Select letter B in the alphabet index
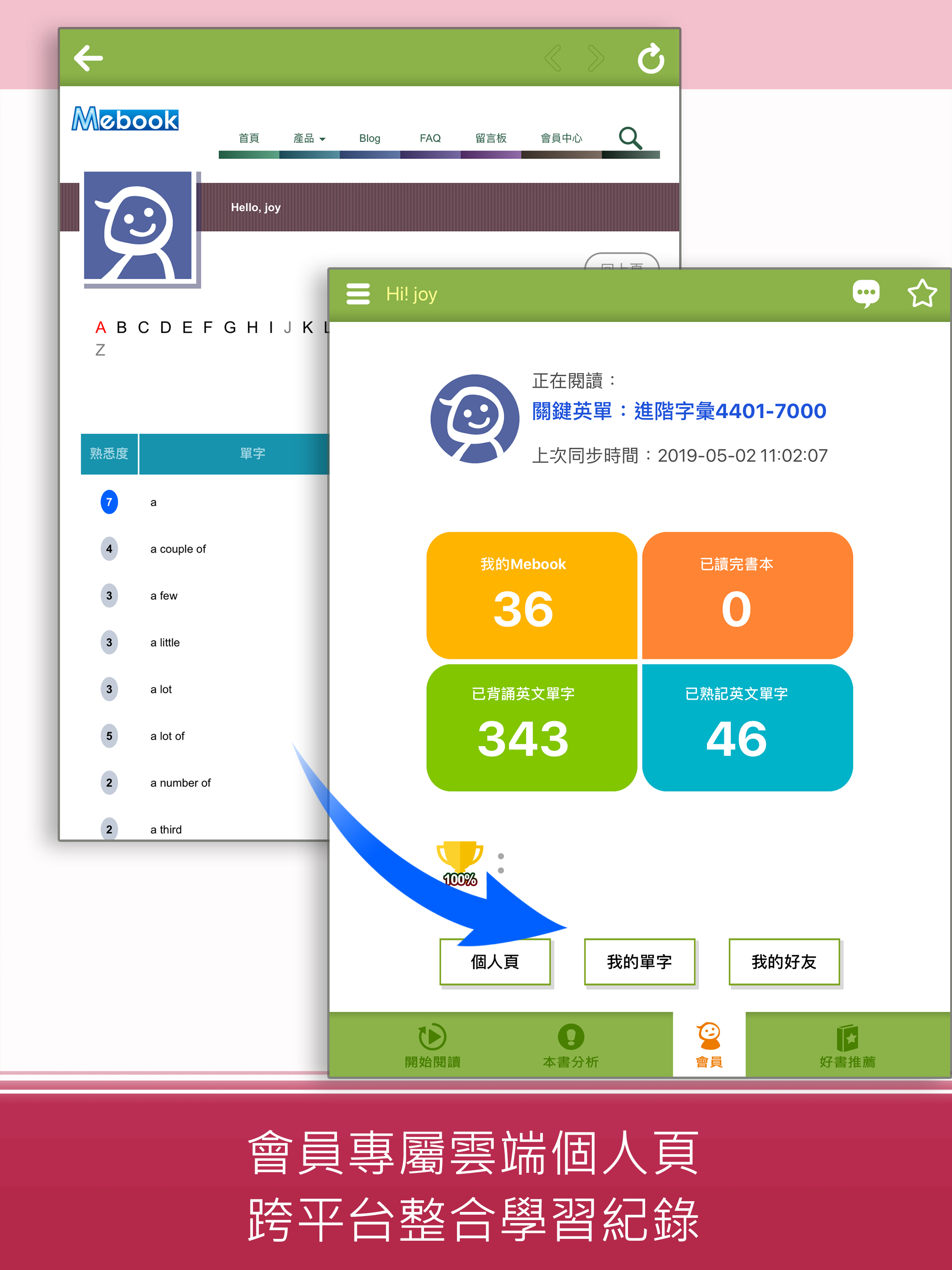Image resolution: width=952 pixels, height=1270 pixels. point(122,328)
